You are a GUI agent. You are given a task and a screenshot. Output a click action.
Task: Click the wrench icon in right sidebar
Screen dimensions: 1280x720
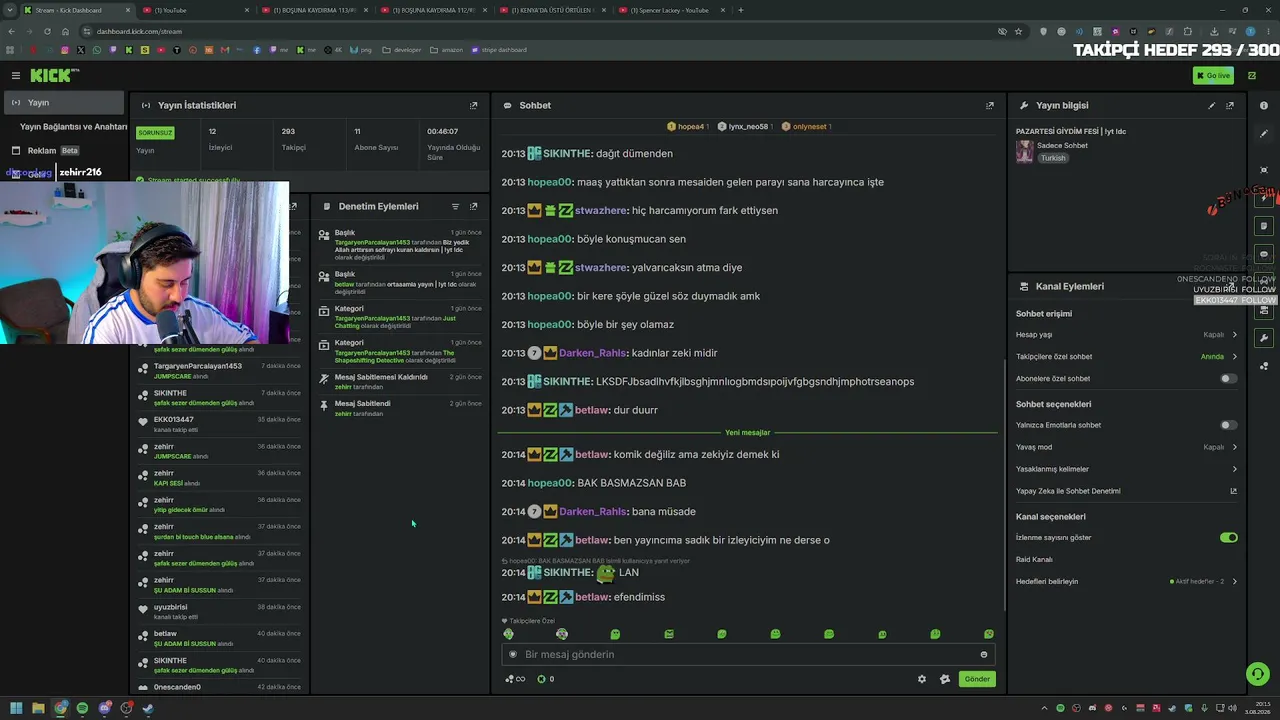click(1264, 338)
